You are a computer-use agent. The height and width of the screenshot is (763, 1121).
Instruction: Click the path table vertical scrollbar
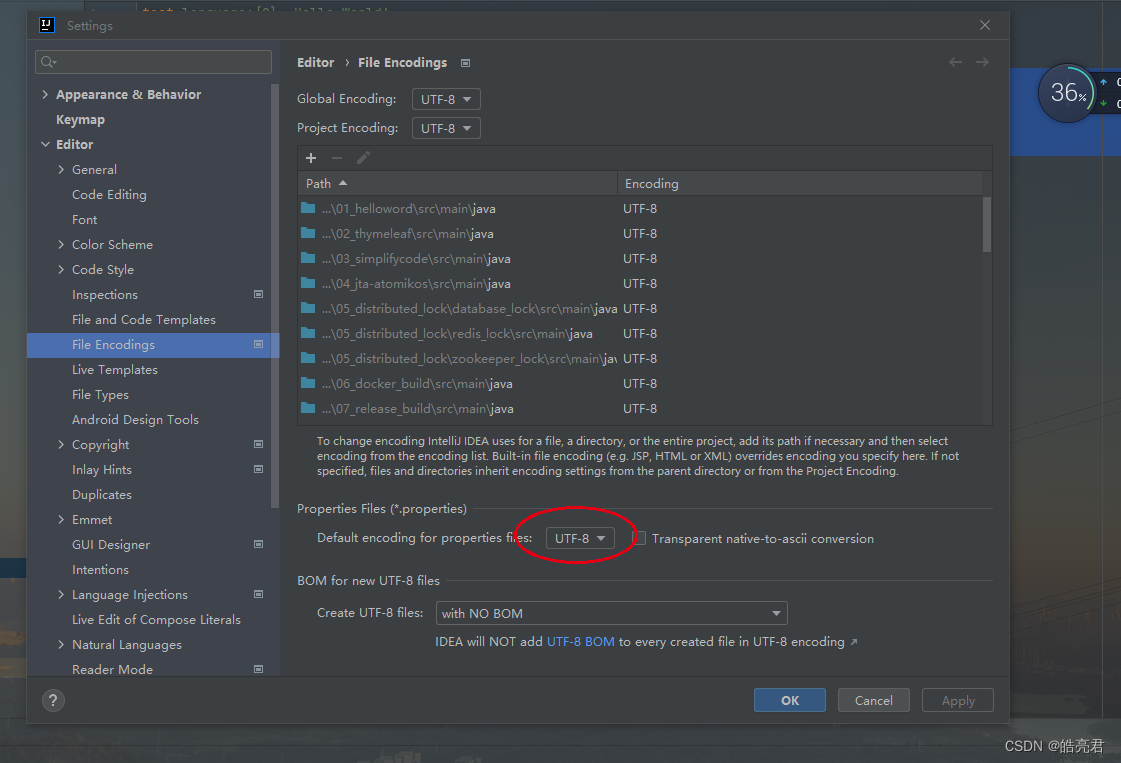coord(987,225)
